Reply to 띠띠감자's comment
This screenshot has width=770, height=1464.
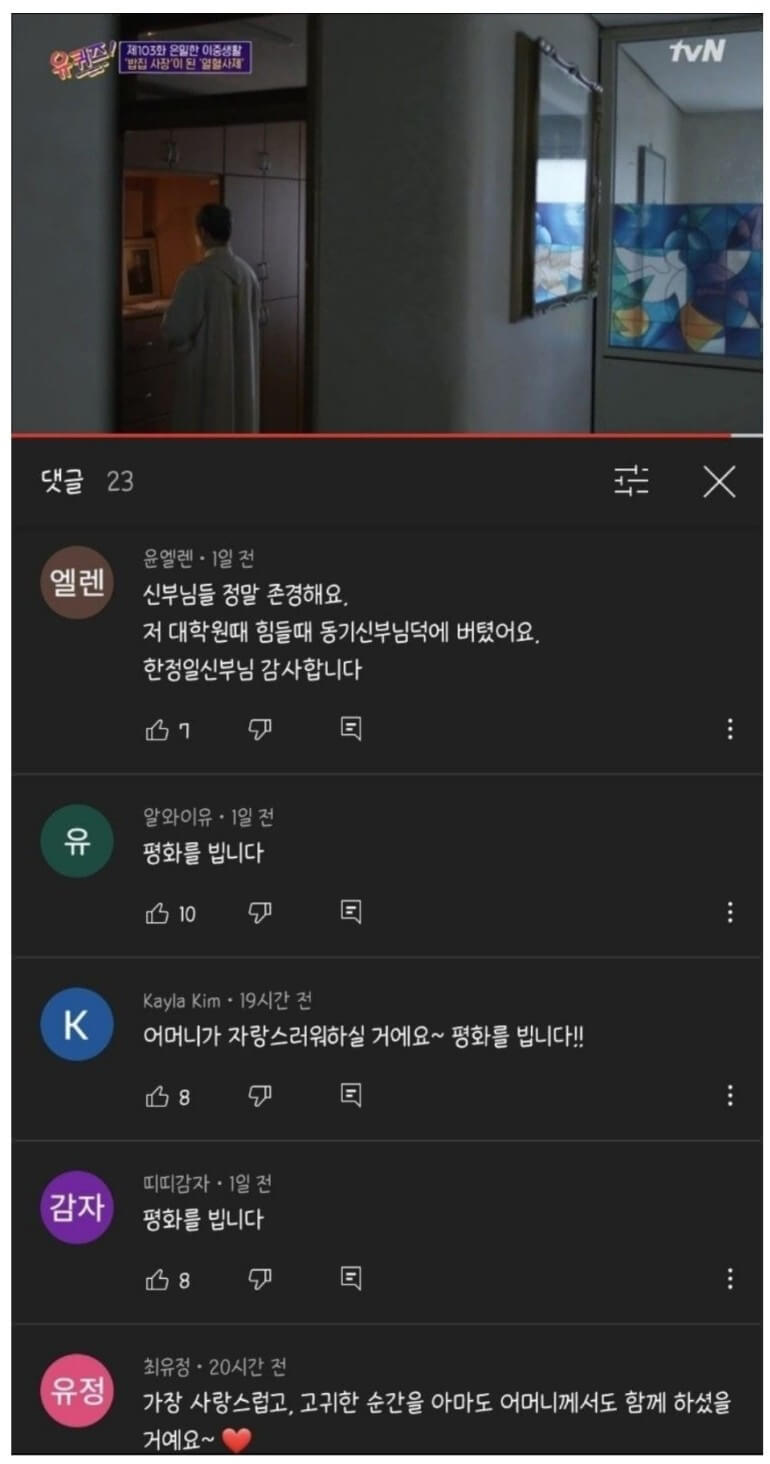350,1278
